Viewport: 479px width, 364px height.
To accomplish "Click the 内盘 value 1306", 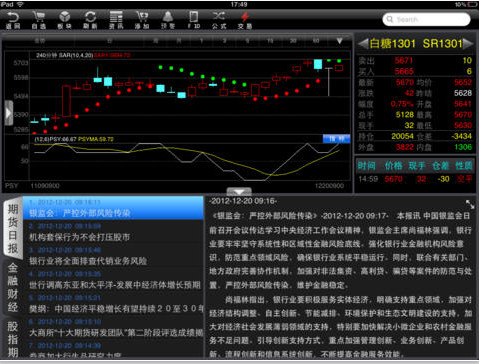I will (x=463, y=147).
